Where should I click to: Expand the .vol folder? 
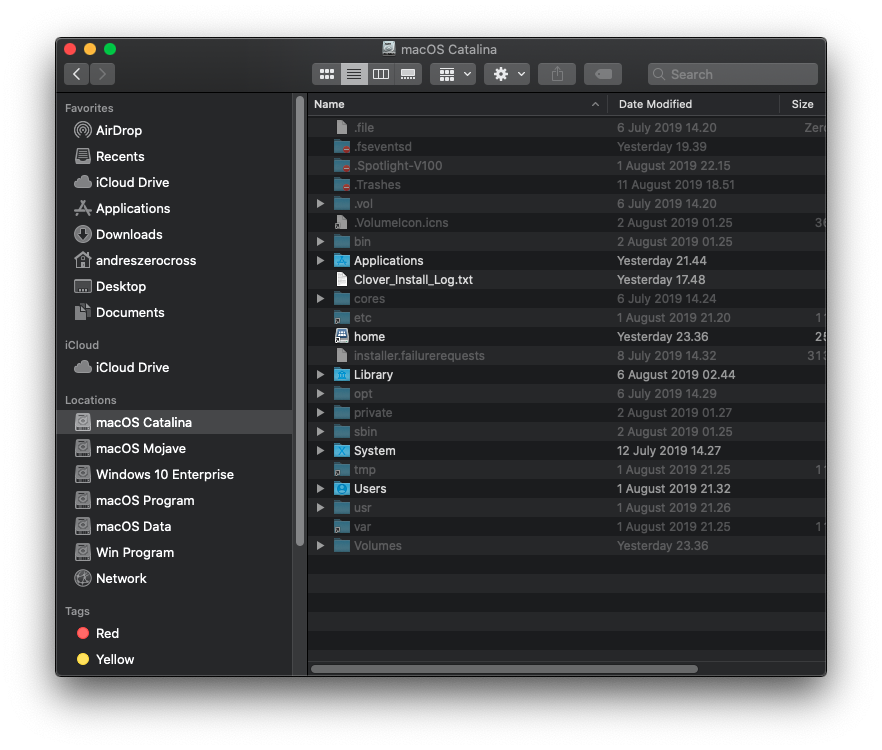click(x=320, y=204)
